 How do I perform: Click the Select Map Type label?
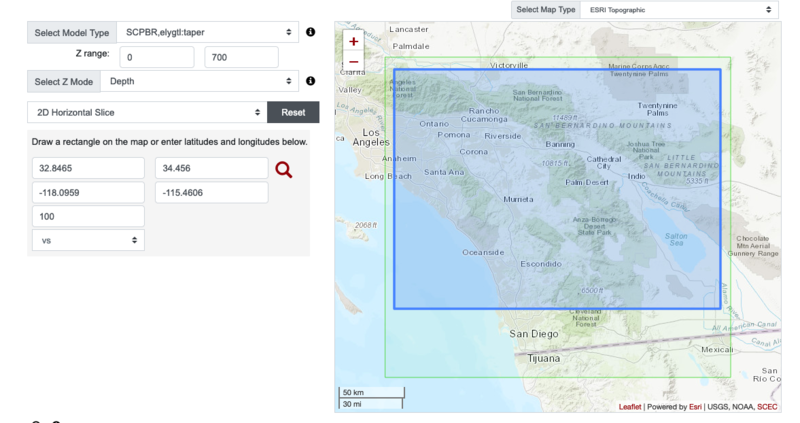click(x=545, y=10)
